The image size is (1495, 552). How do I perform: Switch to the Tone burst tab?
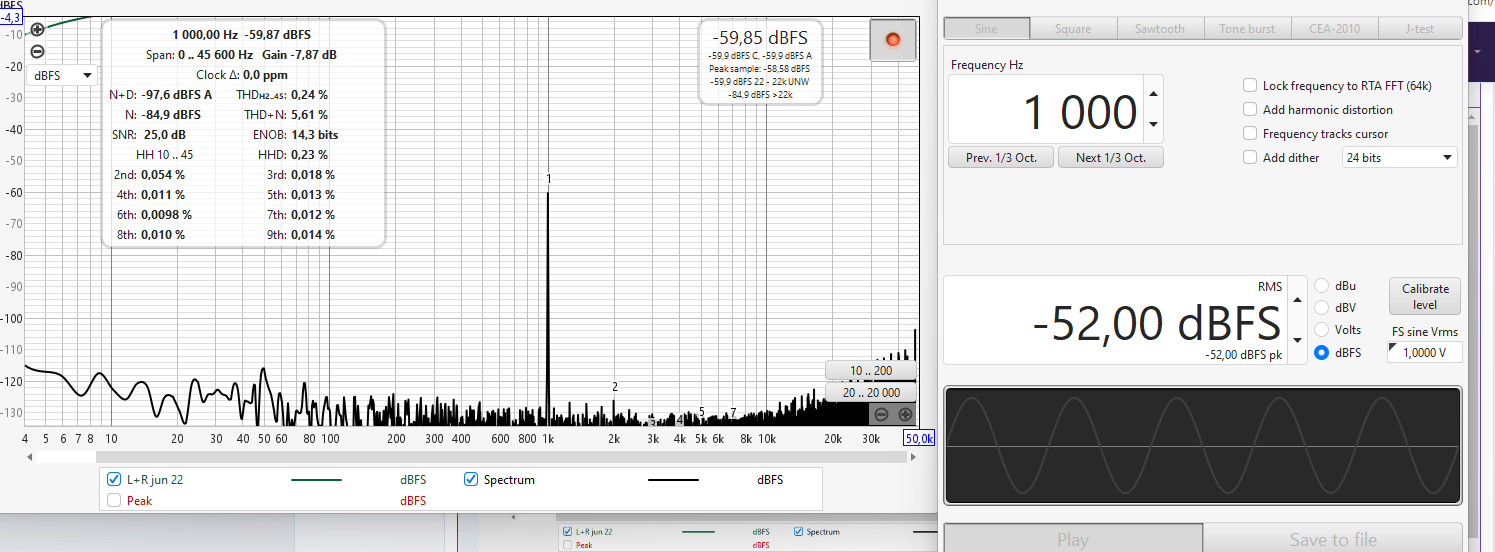(1247, 29)
